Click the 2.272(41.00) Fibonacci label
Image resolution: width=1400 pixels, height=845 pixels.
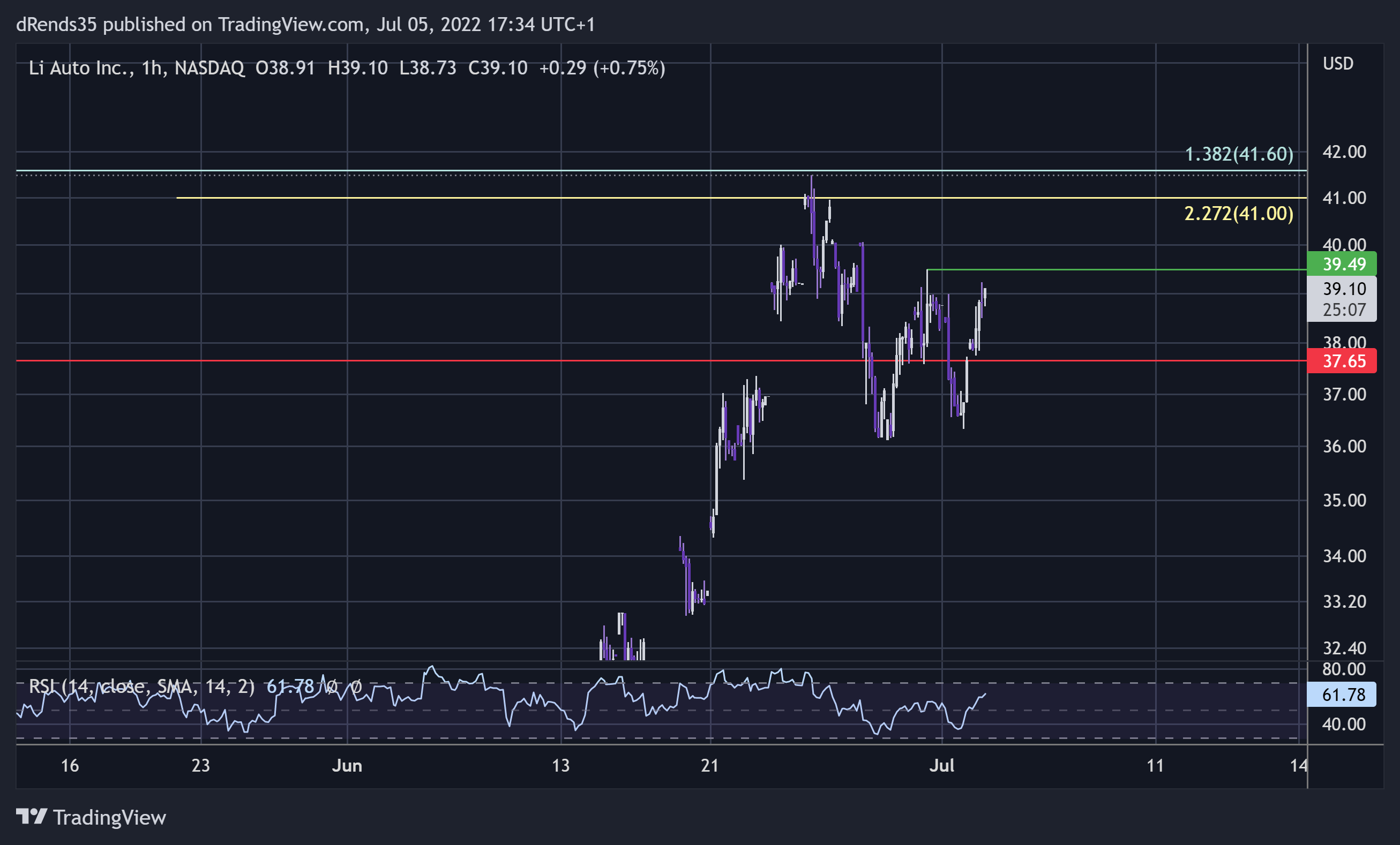1239,214
